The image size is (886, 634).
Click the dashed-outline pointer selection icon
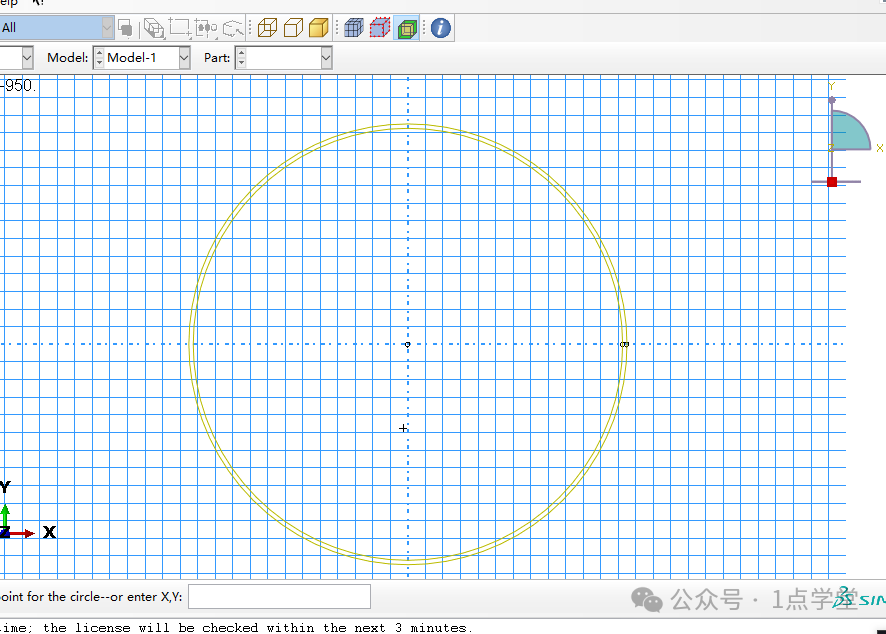(233, 28)
